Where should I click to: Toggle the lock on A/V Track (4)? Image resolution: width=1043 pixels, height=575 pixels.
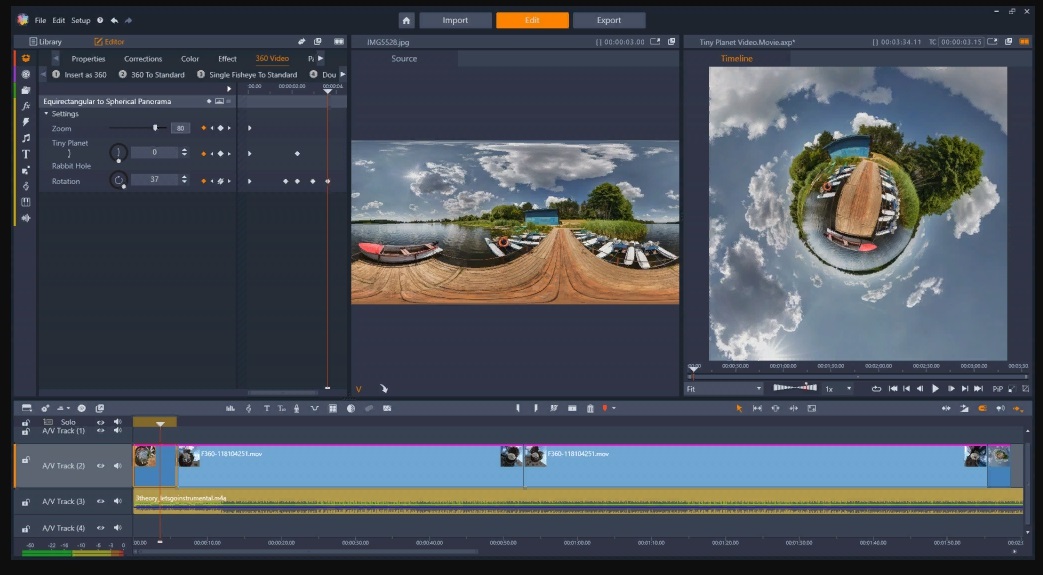[x=25, y=528]
